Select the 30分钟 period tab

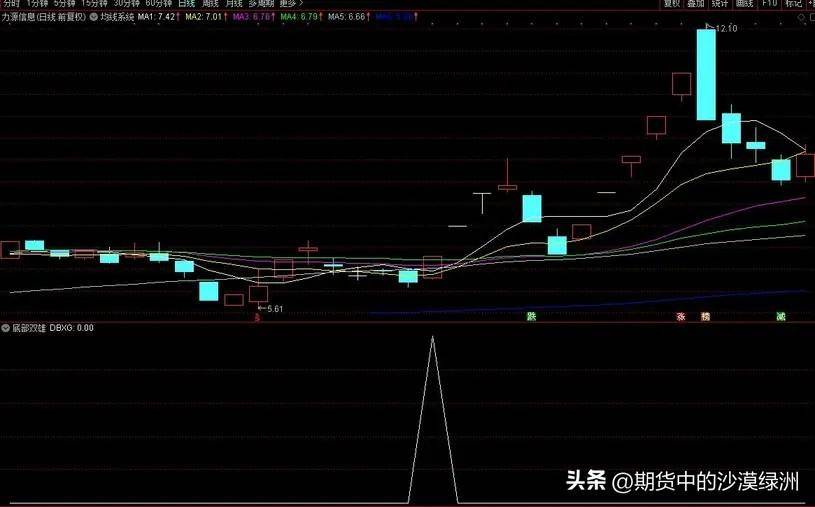coord(127,3)
